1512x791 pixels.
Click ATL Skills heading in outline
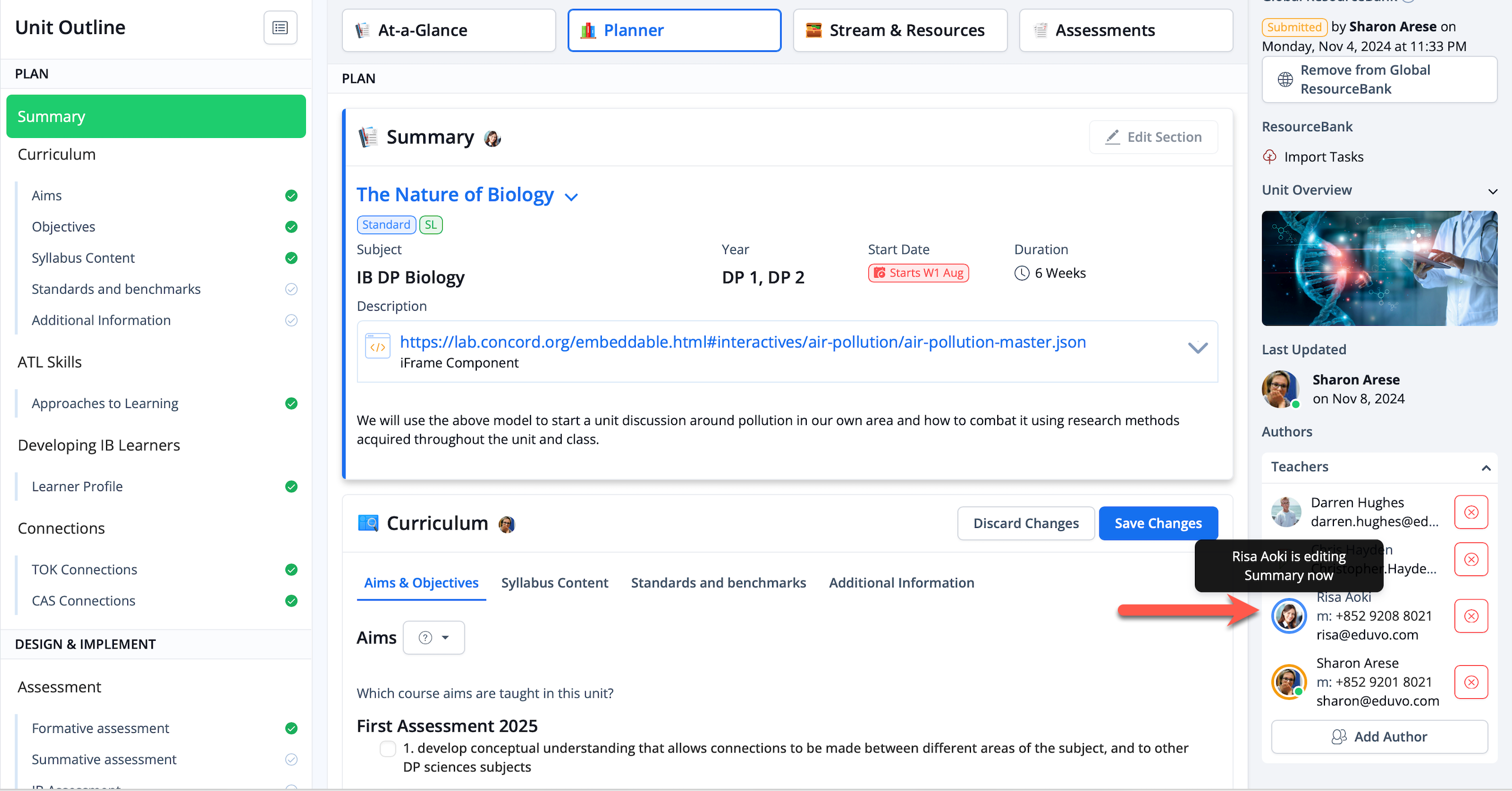coord(49,363)
